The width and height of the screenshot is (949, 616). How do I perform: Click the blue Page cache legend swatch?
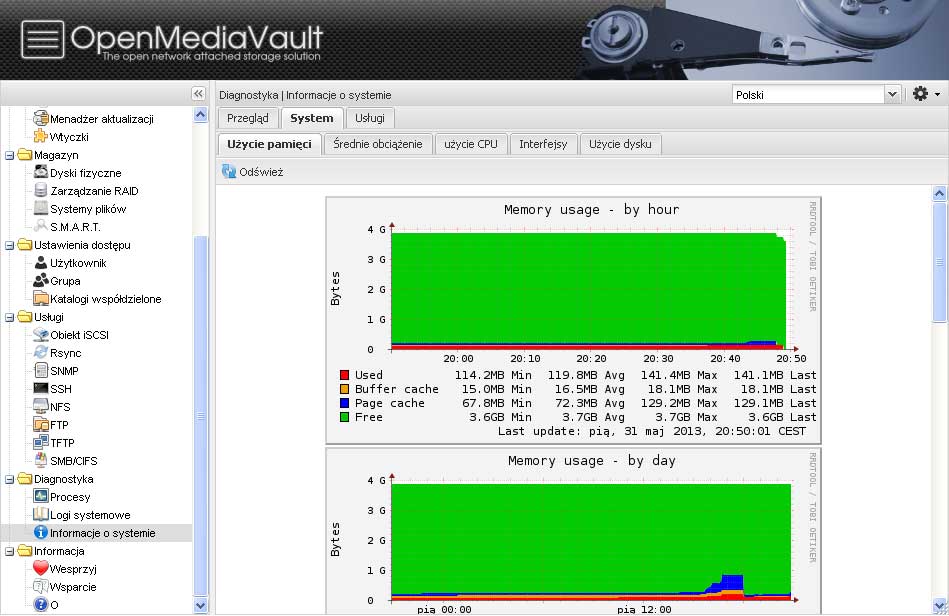coord(344,403)
